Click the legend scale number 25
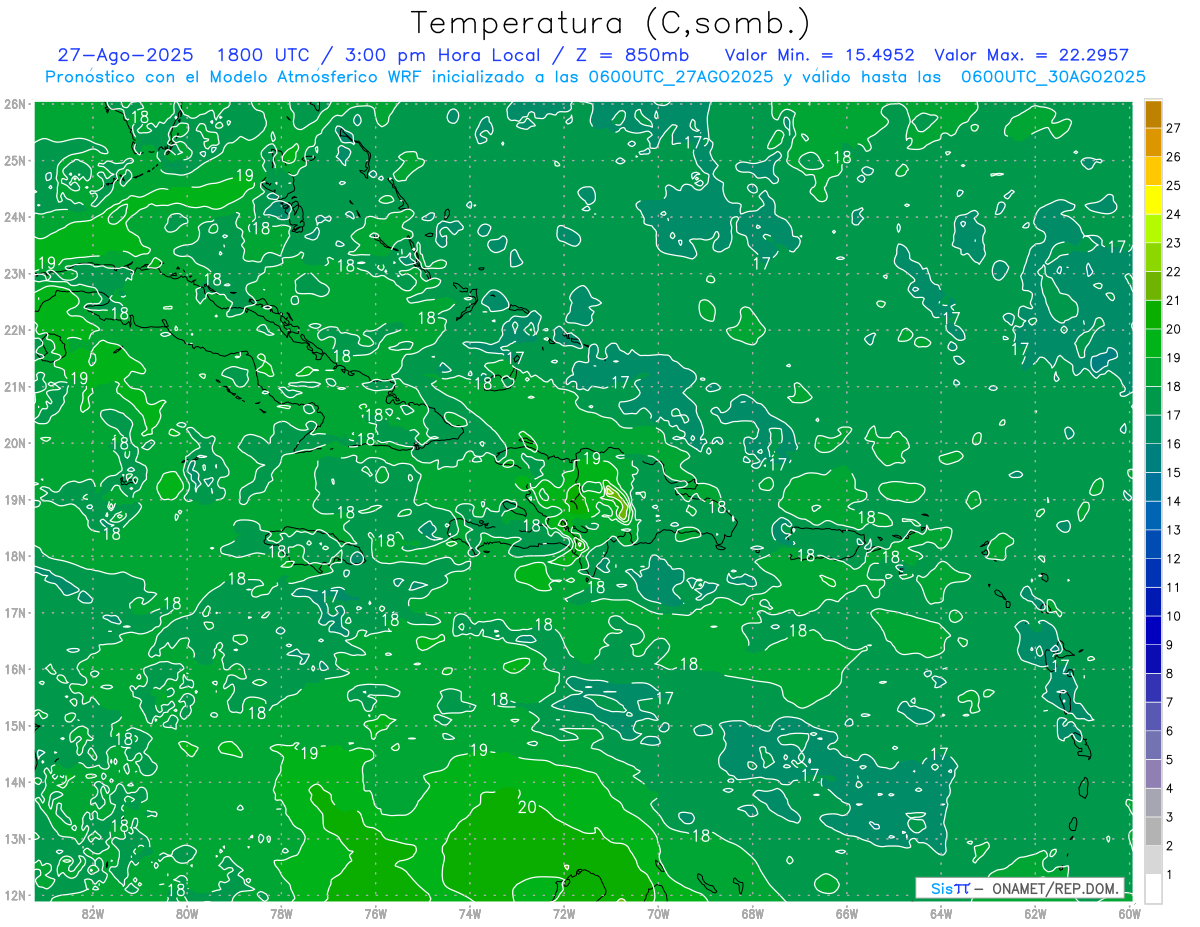Image resolution: width=1200 pixels, height=927 pixels. coord(1173,186)
